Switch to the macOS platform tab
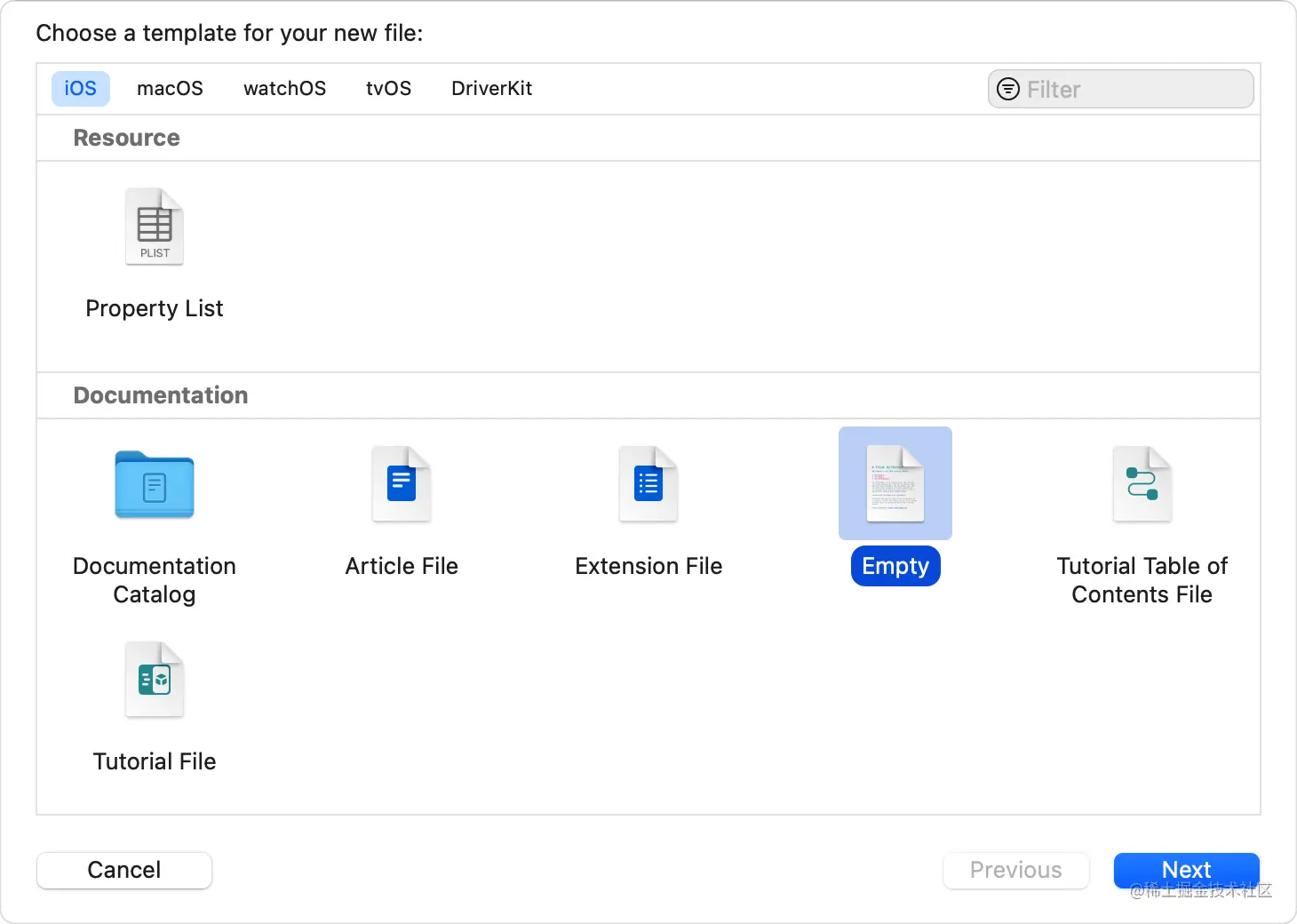The image size is (1297, 924). coord(170,89)
